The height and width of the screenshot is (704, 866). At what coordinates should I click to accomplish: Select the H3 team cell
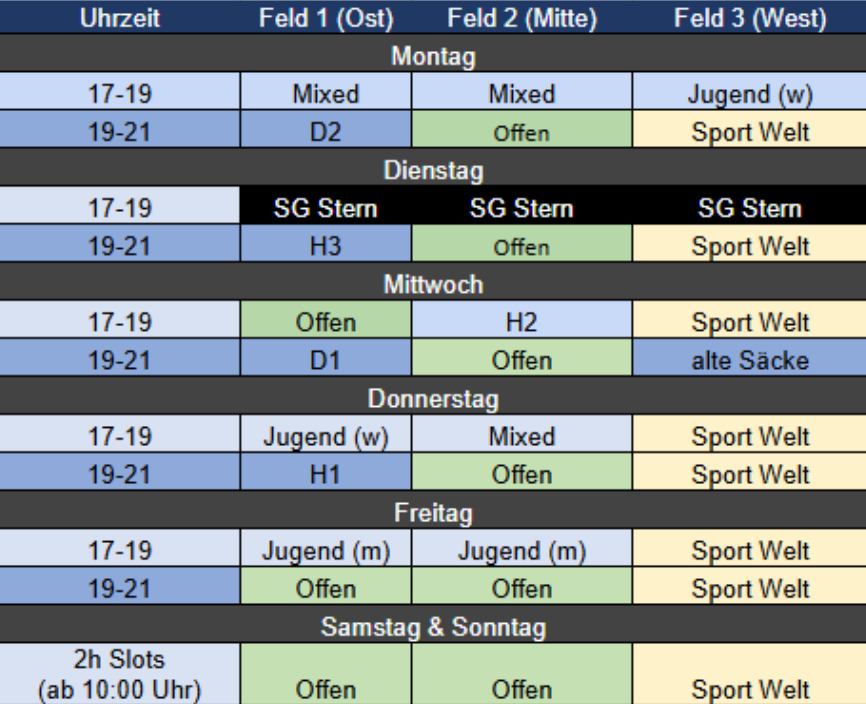point(326,246)
